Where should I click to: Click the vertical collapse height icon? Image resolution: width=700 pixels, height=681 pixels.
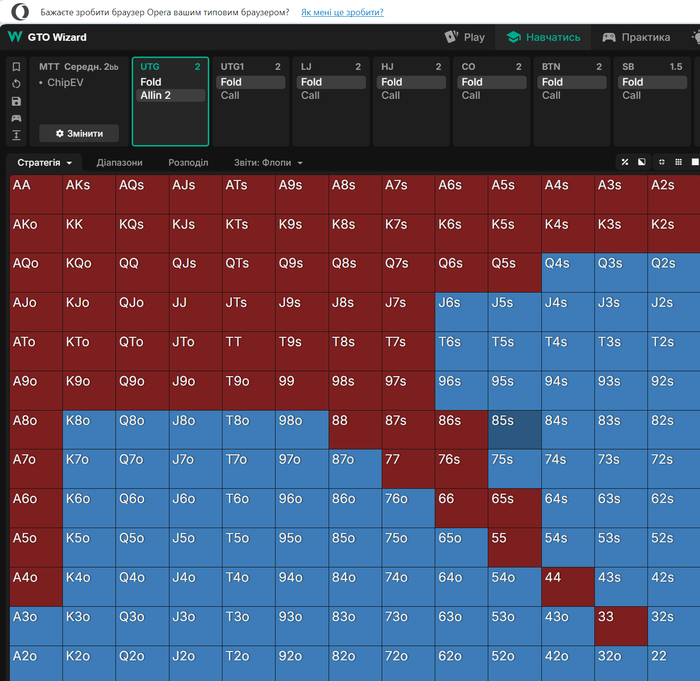pyautogui.click(x=17, y=135)
